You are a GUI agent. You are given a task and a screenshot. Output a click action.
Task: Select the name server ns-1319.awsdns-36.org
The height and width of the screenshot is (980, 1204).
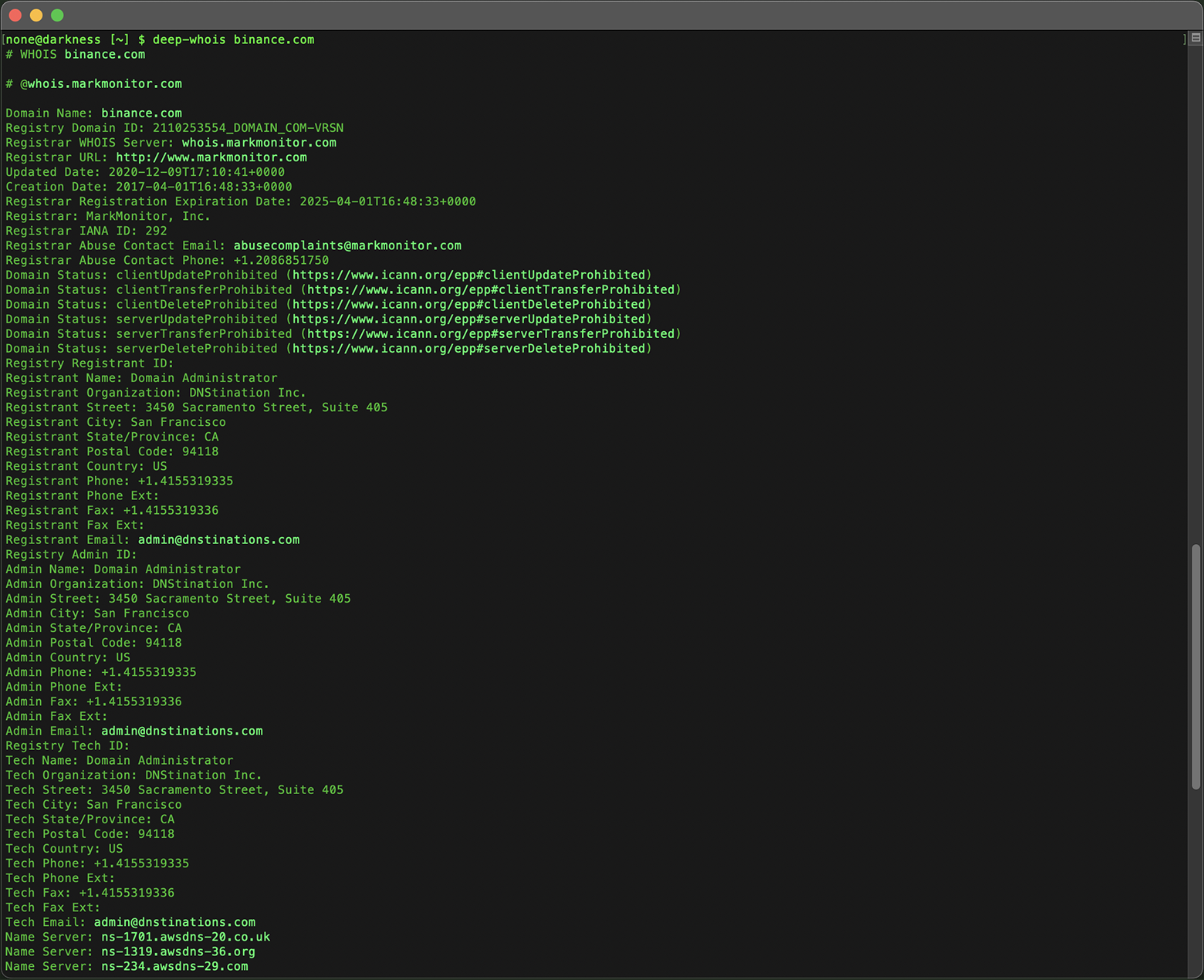pos(178,951)
